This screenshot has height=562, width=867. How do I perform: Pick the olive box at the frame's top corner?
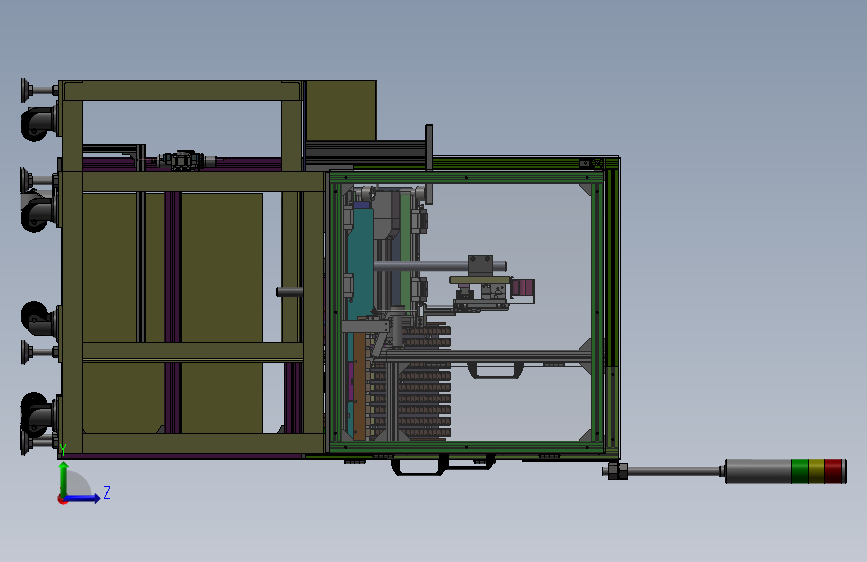(x=341, y=110)
